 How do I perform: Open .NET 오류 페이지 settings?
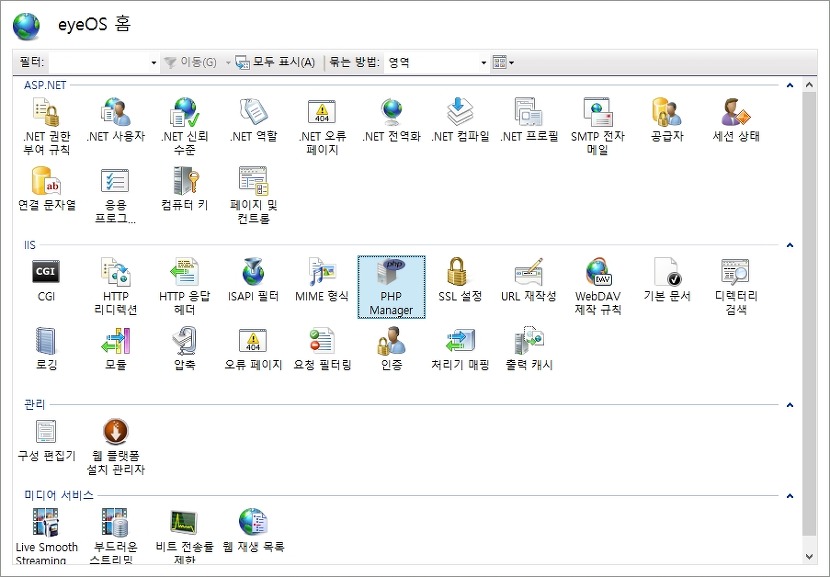[x=322, y=127]
